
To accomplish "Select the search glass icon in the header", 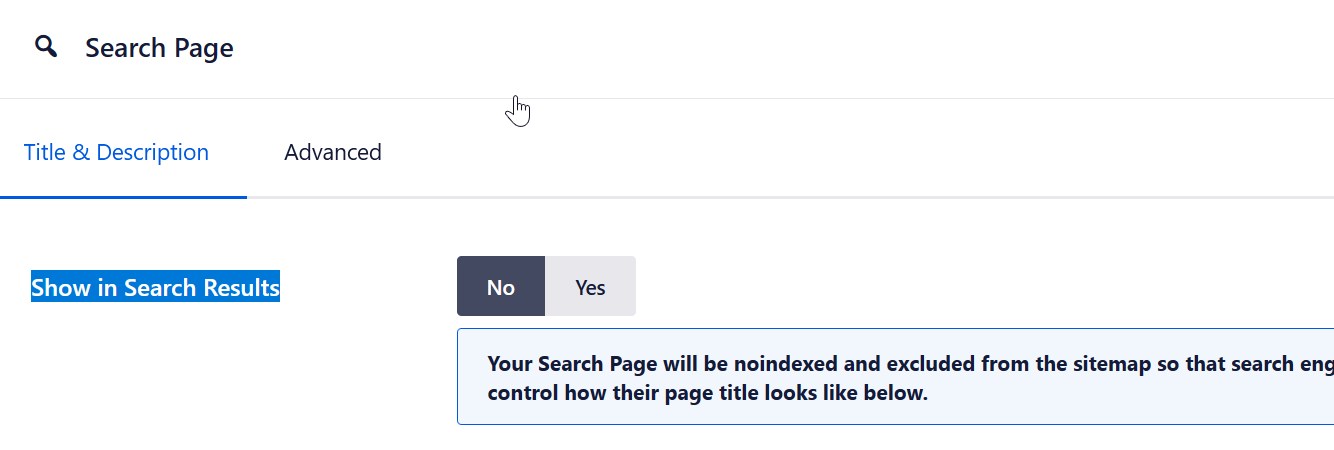I will tap(46, 47).
